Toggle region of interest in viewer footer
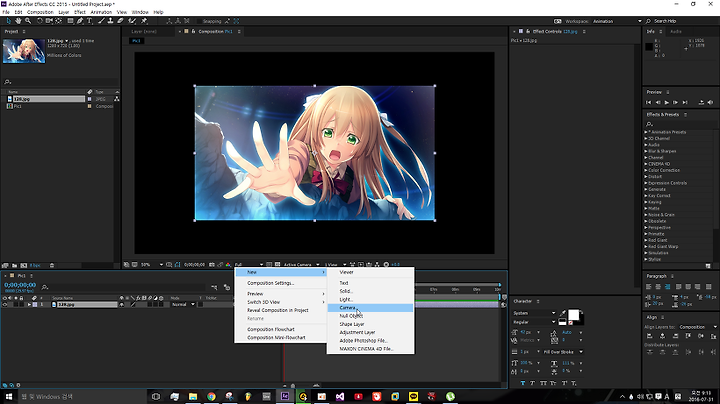This screenshot has width=720, height=404. point(269,264)
